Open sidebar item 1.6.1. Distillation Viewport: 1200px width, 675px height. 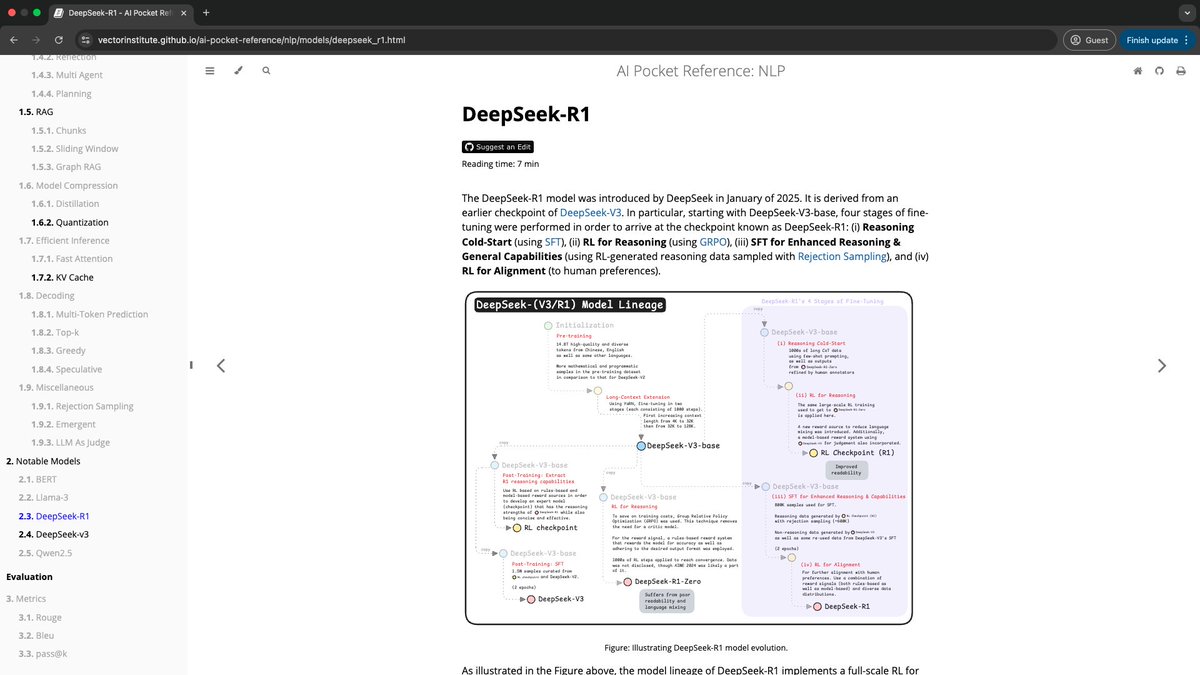(x=65, y=204)
